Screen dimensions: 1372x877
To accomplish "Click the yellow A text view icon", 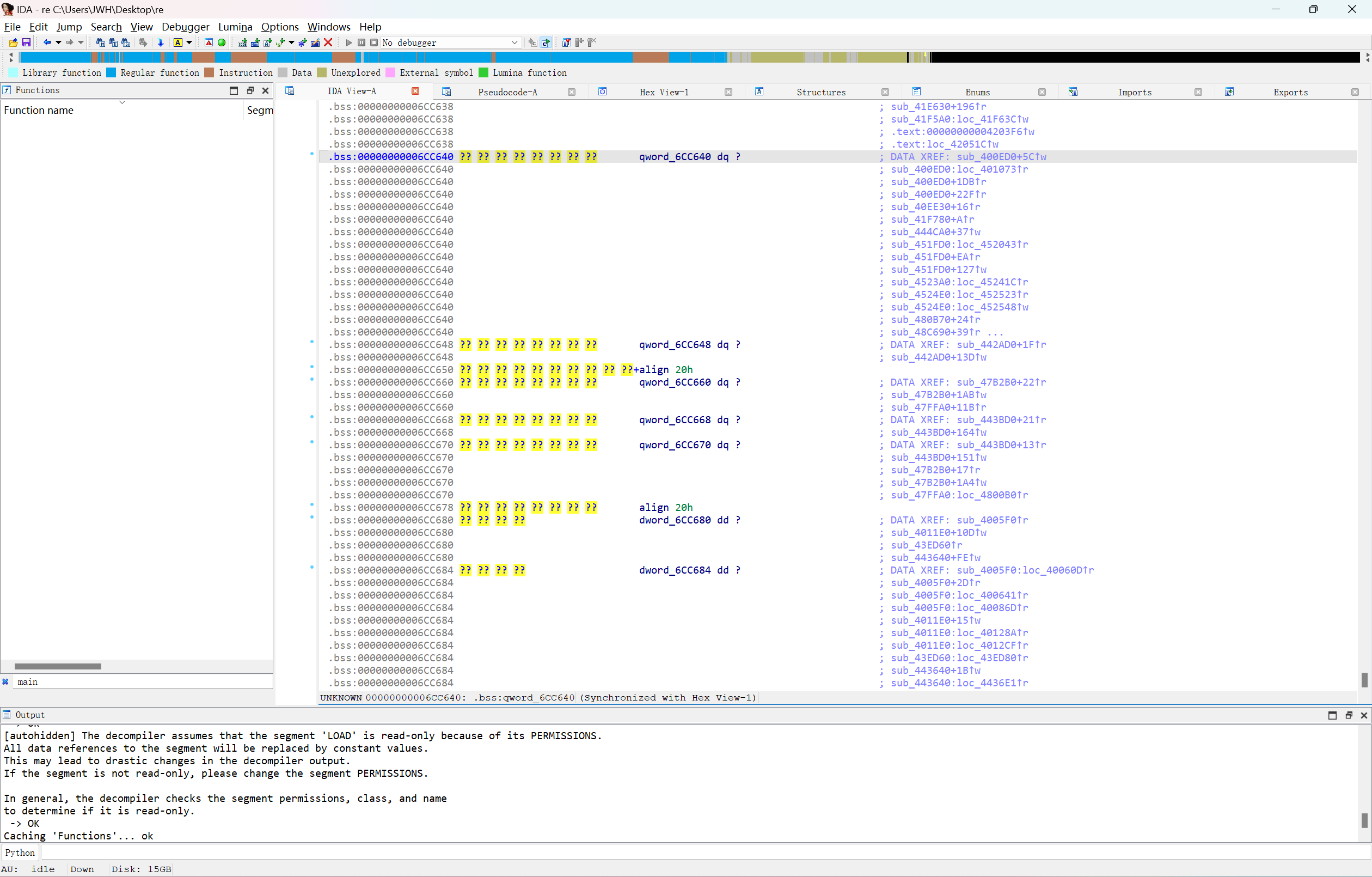I will 178,43.
